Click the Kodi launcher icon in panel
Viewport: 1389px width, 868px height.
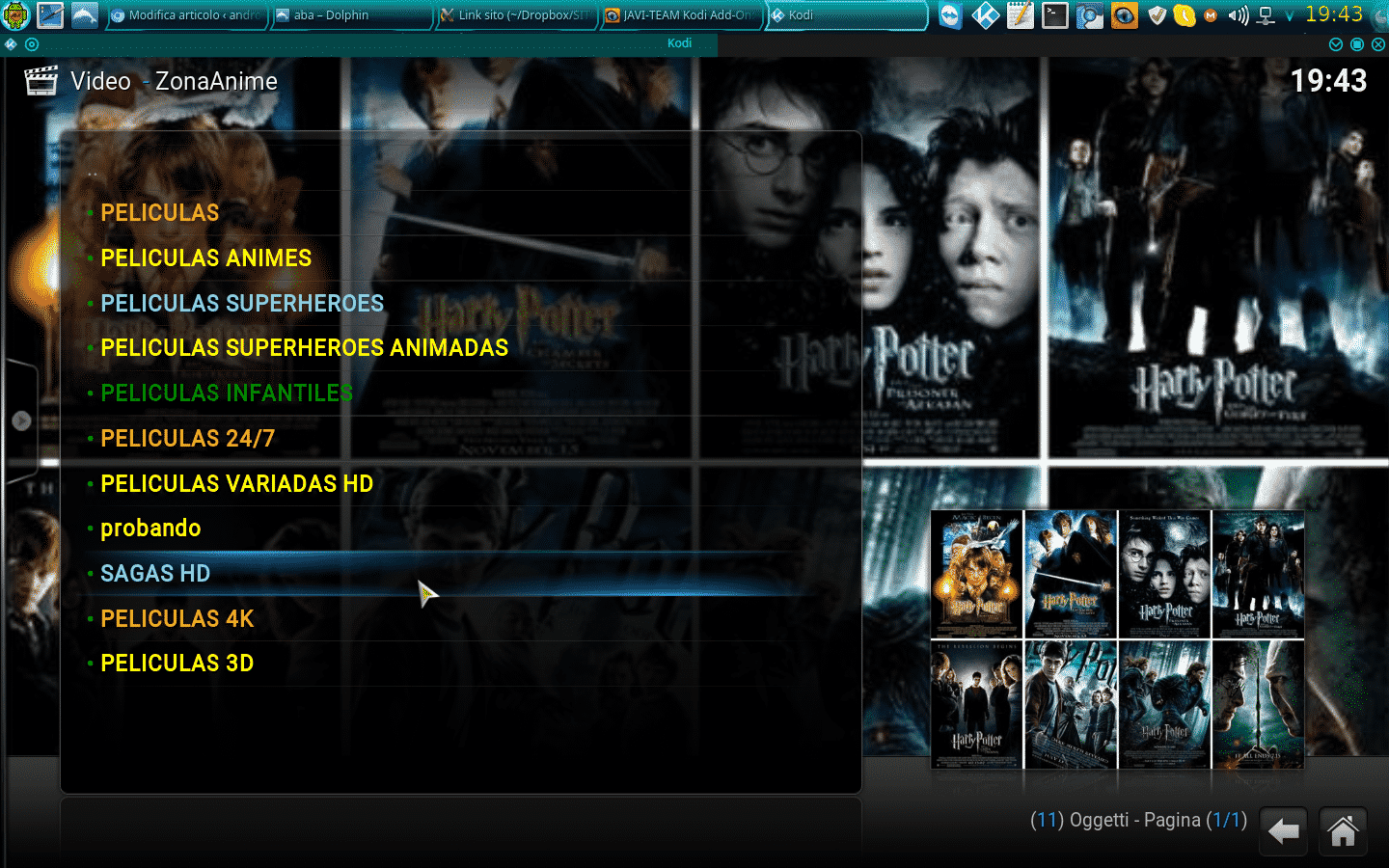point(986,15)
